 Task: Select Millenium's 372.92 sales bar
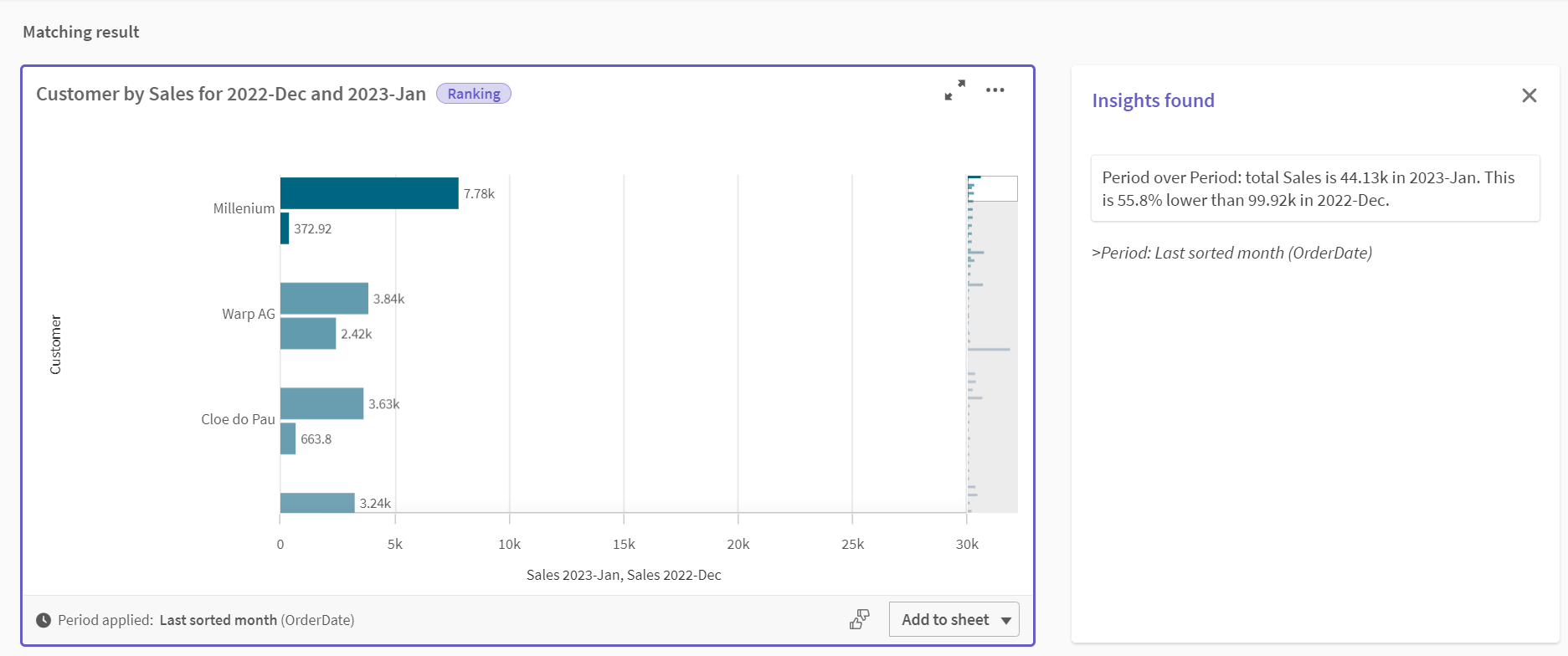pyautogui.click(x=285, y=228)
